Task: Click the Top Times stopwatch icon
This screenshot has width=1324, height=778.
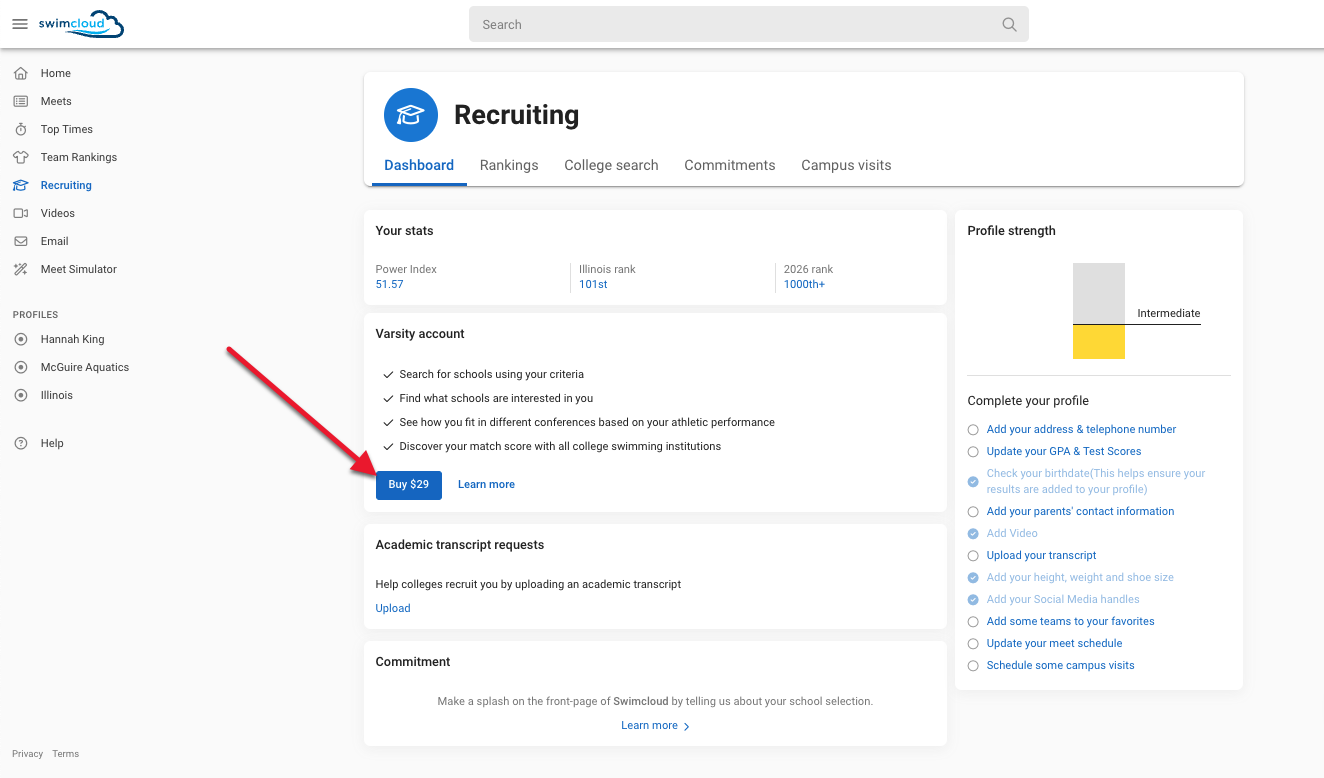Action: tap(21, 129)
